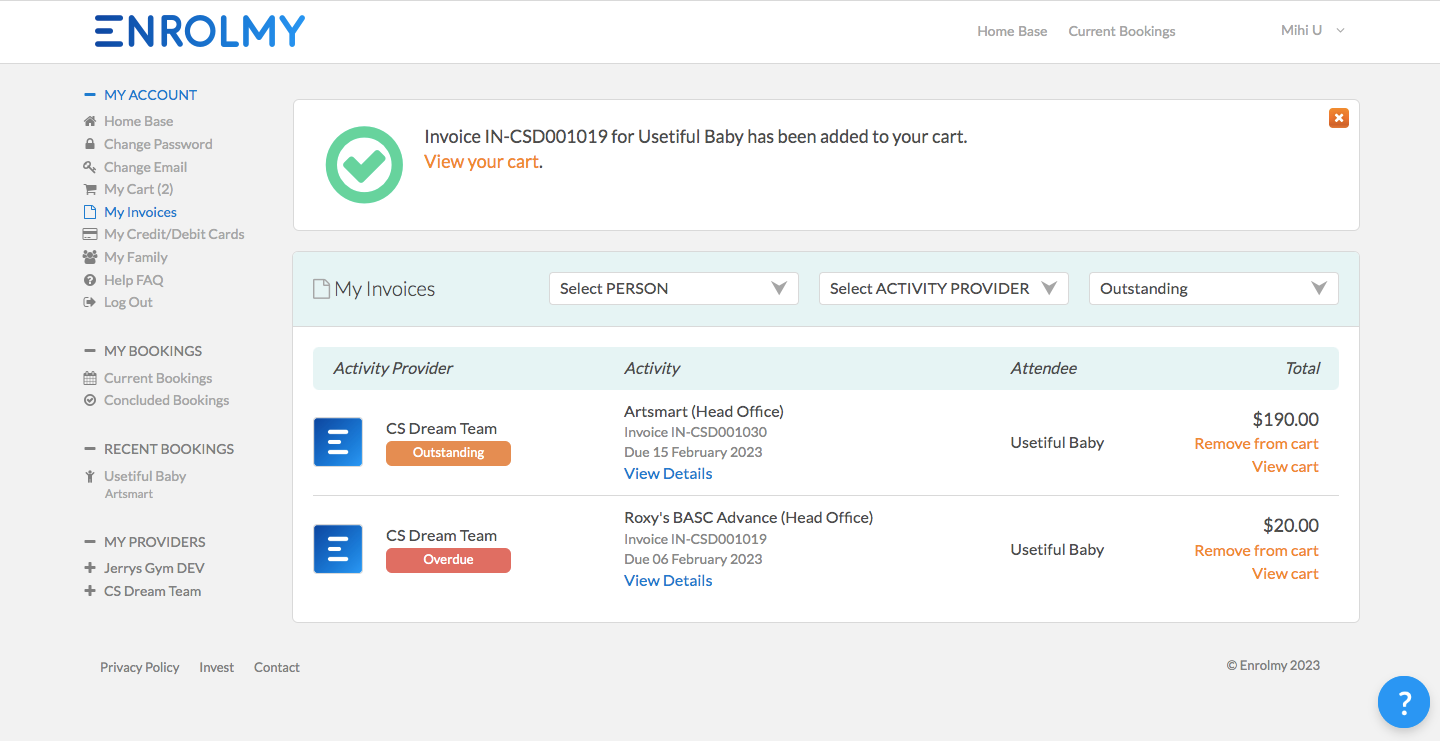Click View your cart link in banner
This screenshot has width=1440, height=741.
click(481, 161)
